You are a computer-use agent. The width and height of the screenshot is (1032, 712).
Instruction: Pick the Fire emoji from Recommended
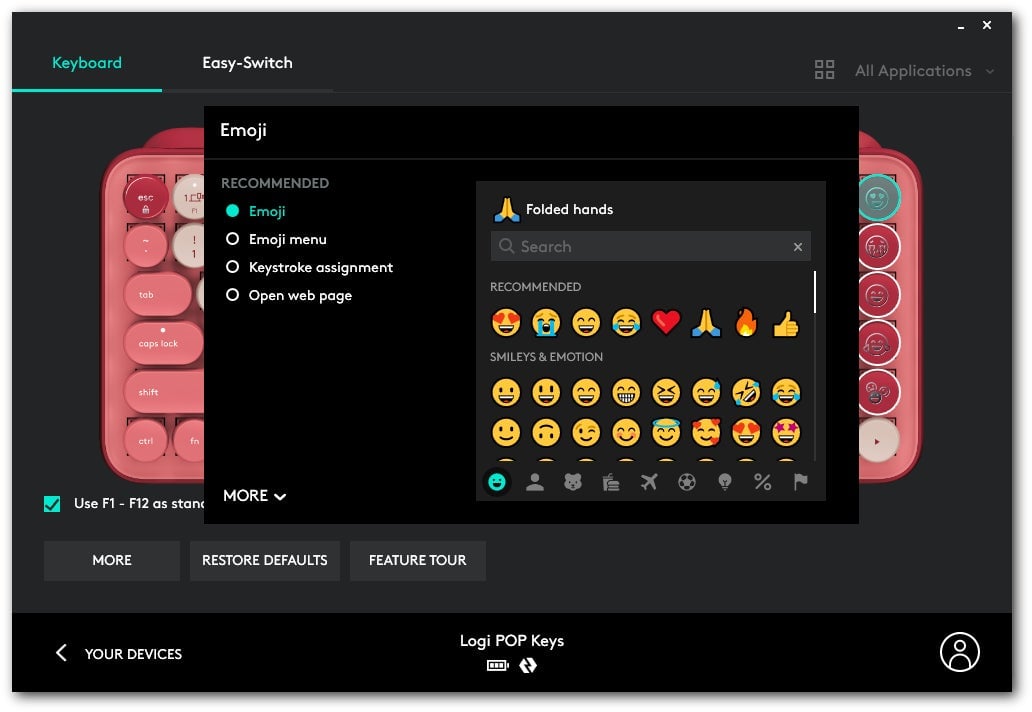tap(746, 322)
